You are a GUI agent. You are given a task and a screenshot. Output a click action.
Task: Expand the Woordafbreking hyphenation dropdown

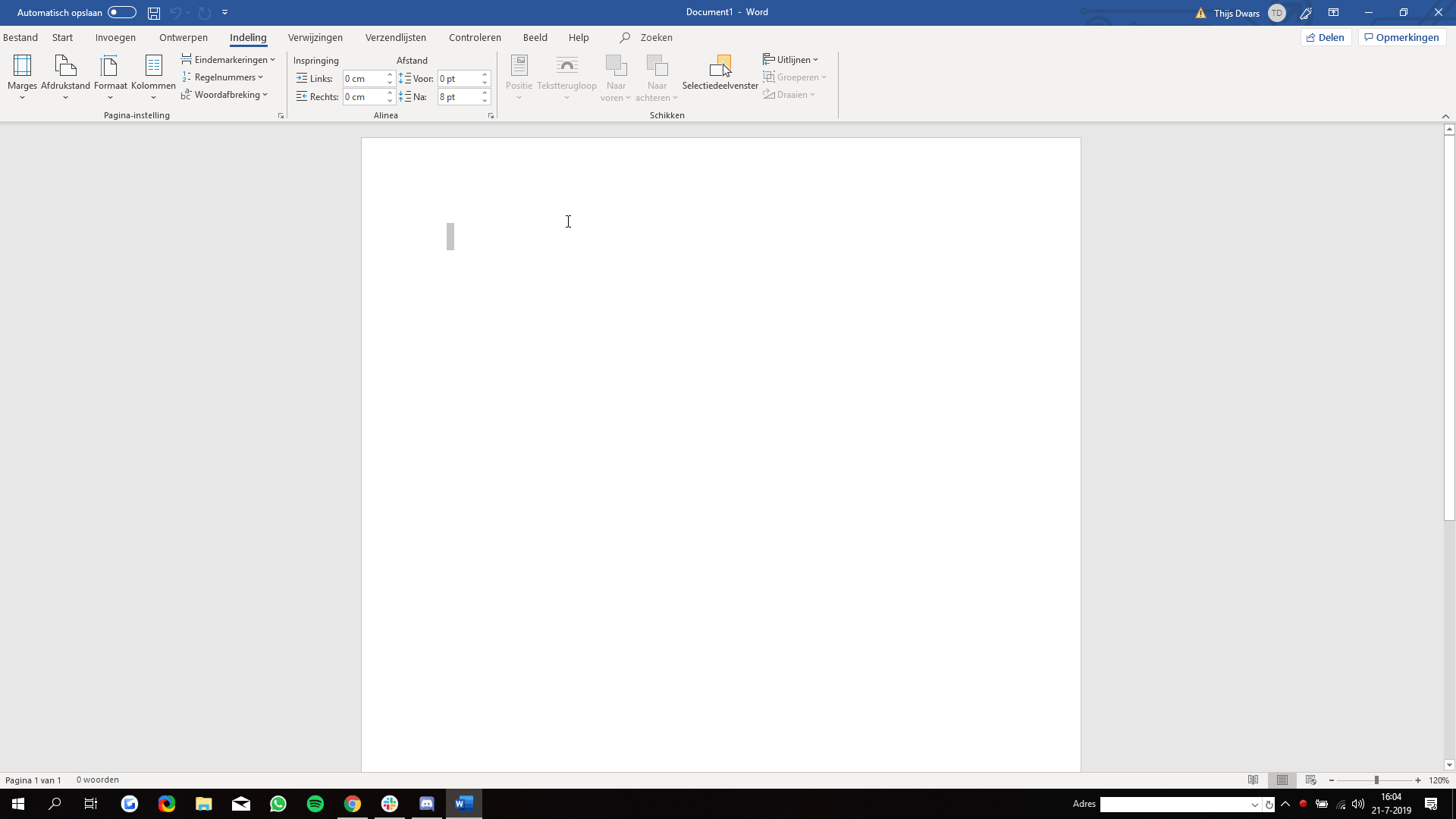(225, 95)
